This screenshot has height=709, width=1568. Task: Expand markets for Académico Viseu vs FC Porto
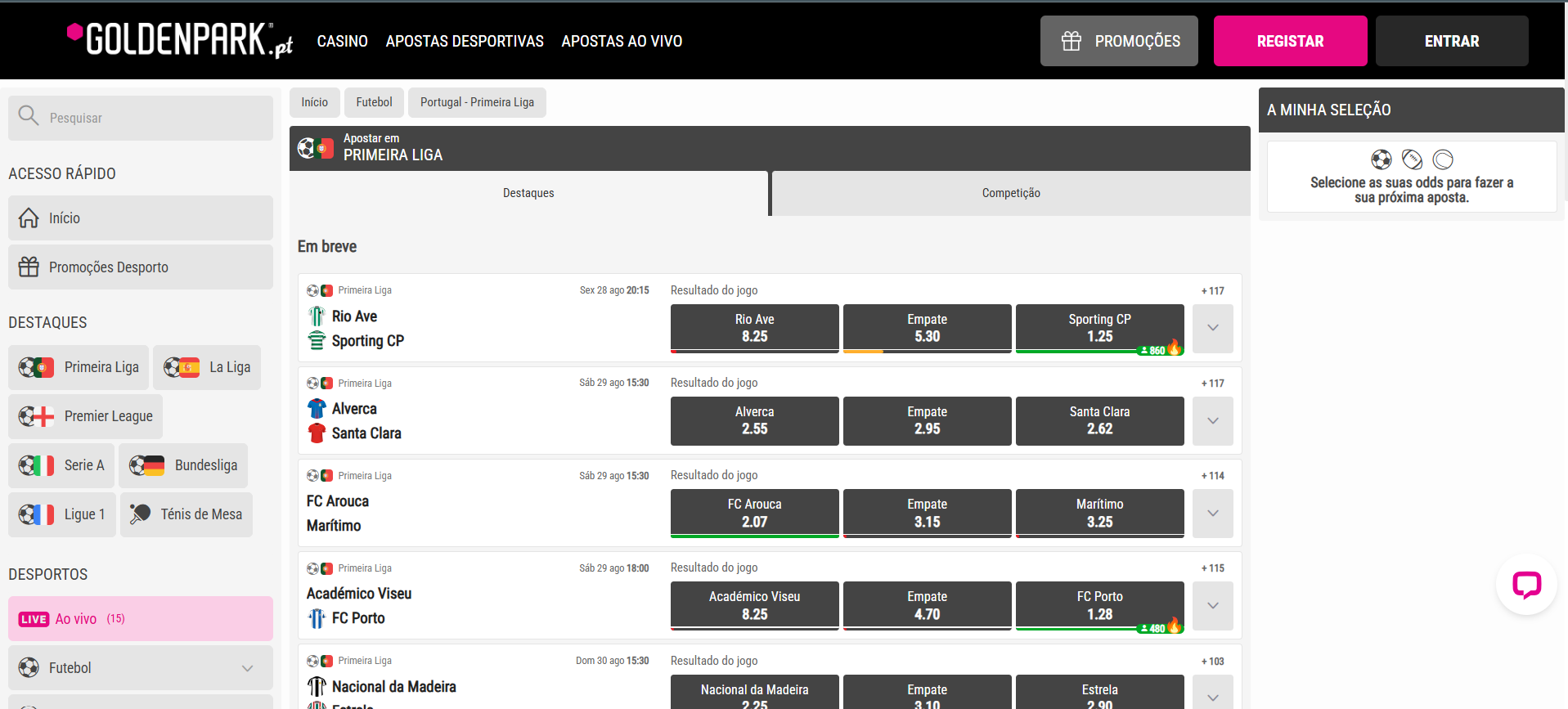point(1213,606)
